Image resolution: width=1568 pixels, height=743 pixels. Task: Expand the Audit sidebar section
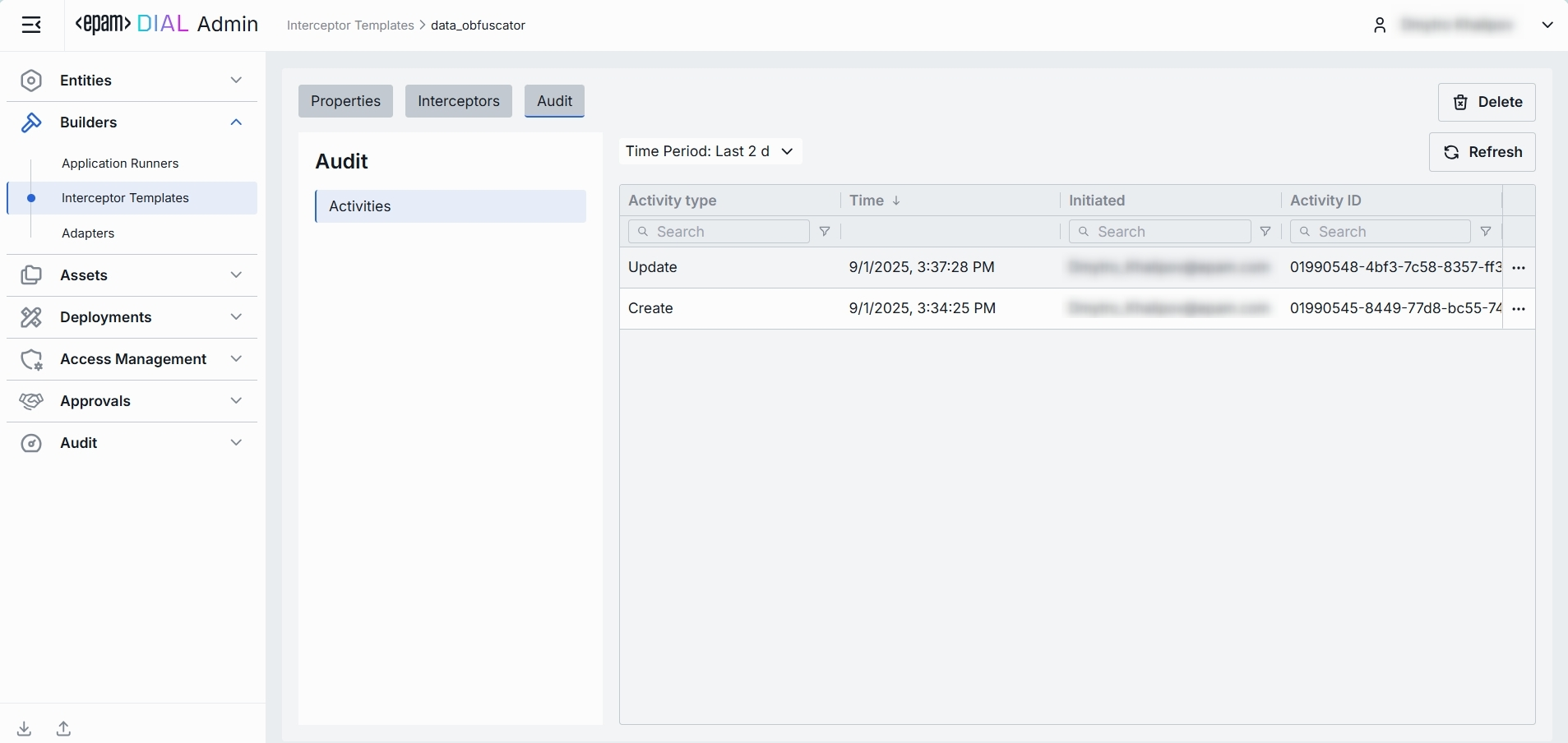(x=237, y=443)
